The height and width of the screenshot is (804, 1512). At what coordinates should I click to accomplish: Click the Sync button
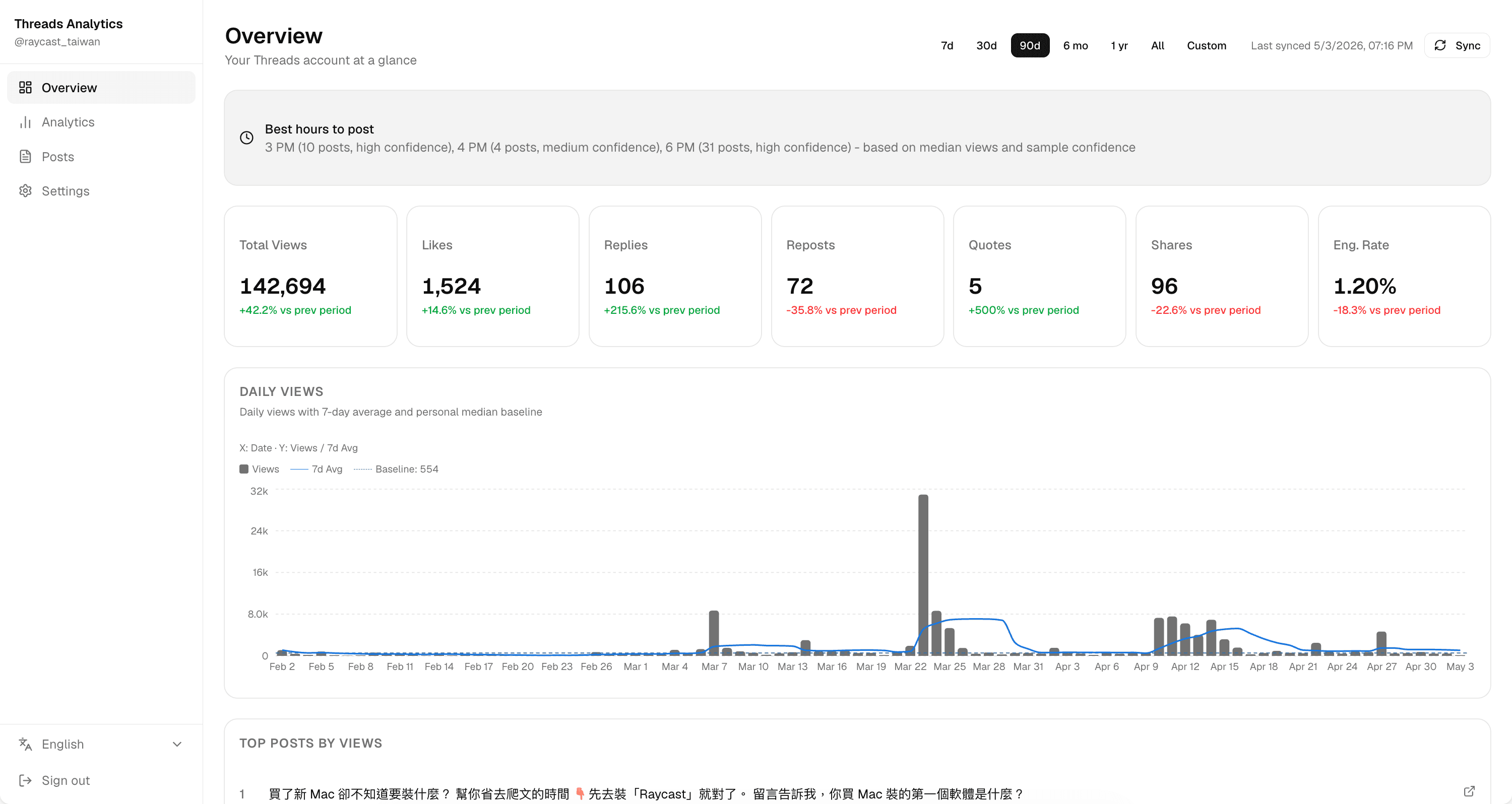pyautogui.click(x=1457, y=45)
